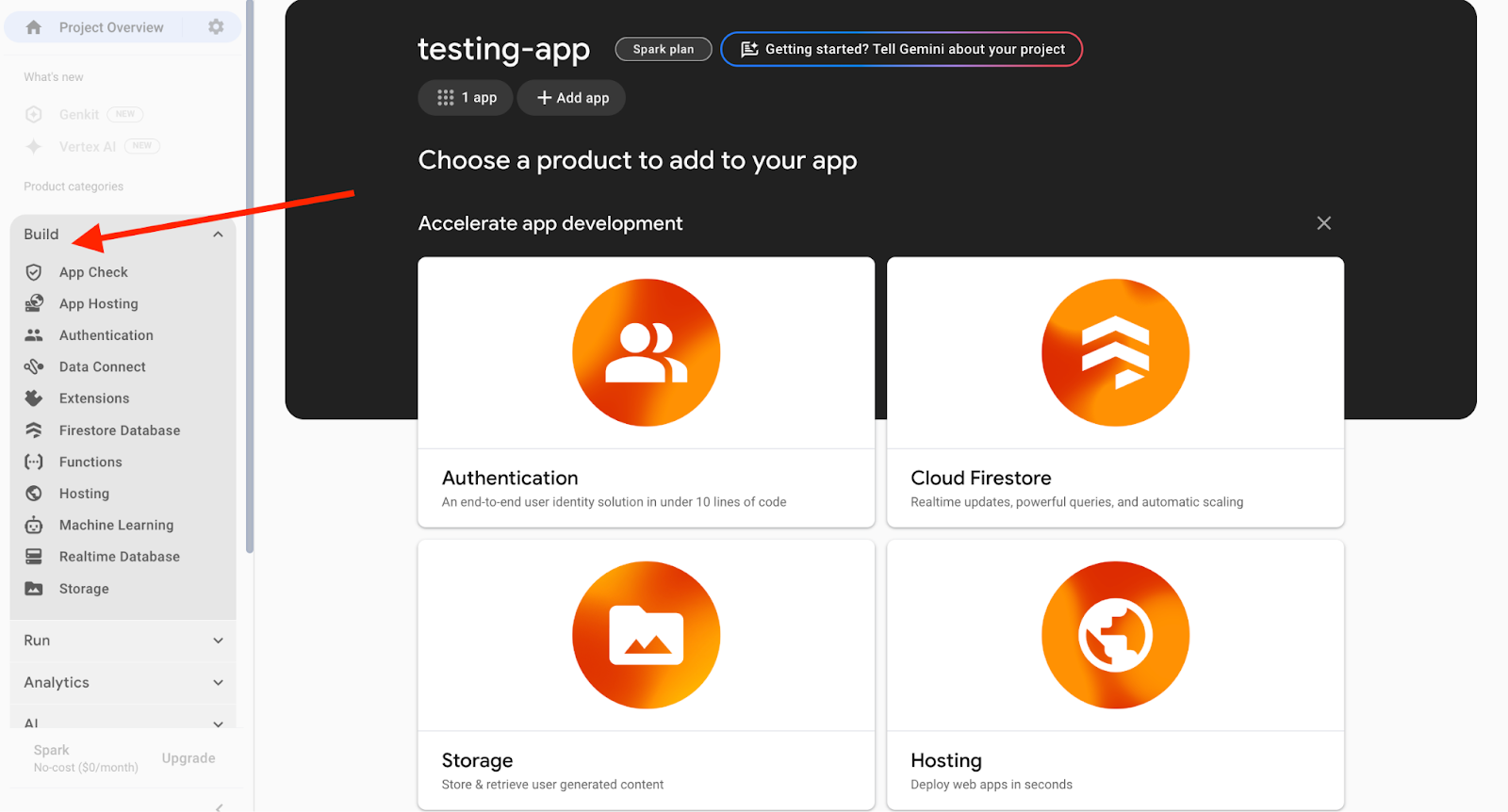Viewport: 1508px width, 812px height.
Task: Click the Vertex AI sparkle icon
Action: point(34,147)
